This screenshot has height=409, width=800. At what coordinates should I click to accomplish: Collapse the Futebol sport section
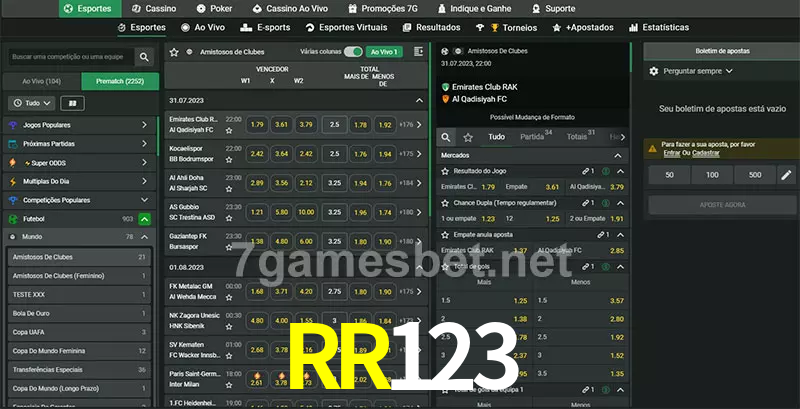point(144,219)
